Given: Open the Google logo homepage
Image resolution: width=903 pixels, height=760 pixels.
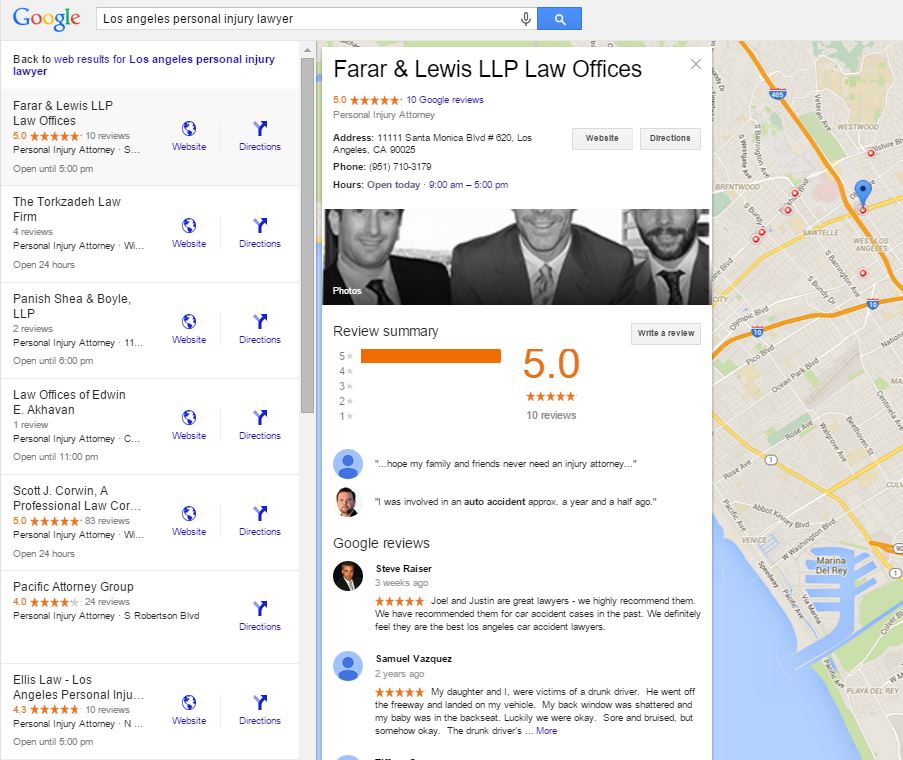Looking at the screenshot, I should (x=47, y=19).
